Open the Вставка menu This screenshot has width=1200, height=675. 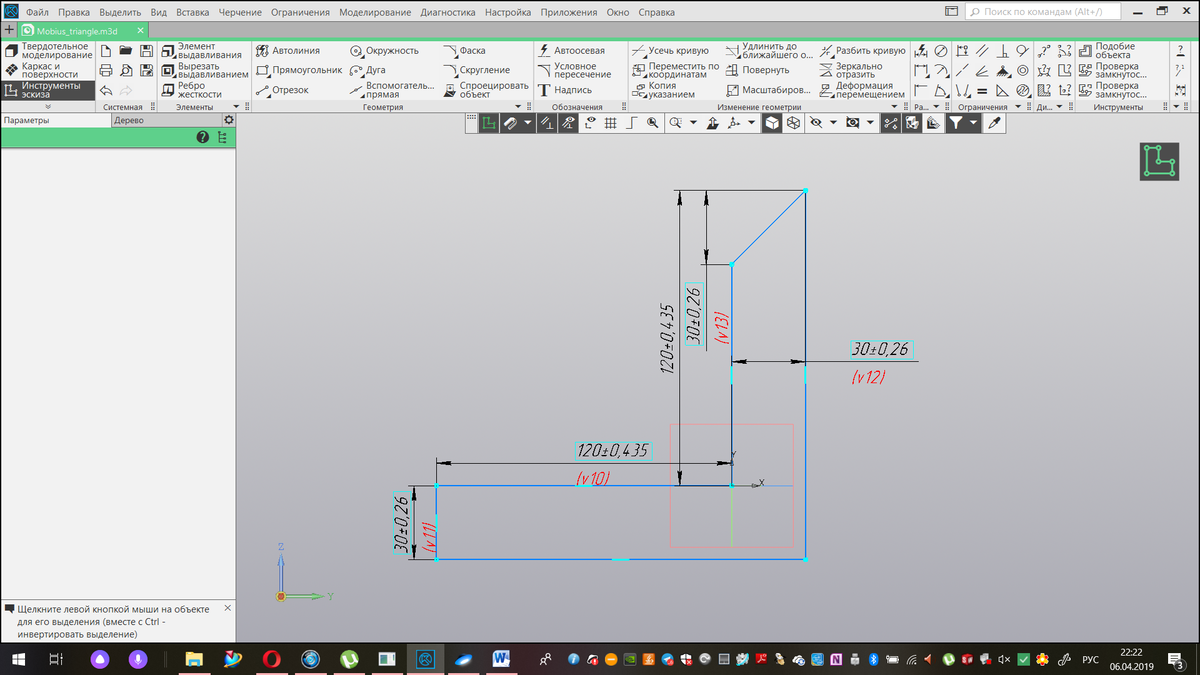[x=193, y=12]
